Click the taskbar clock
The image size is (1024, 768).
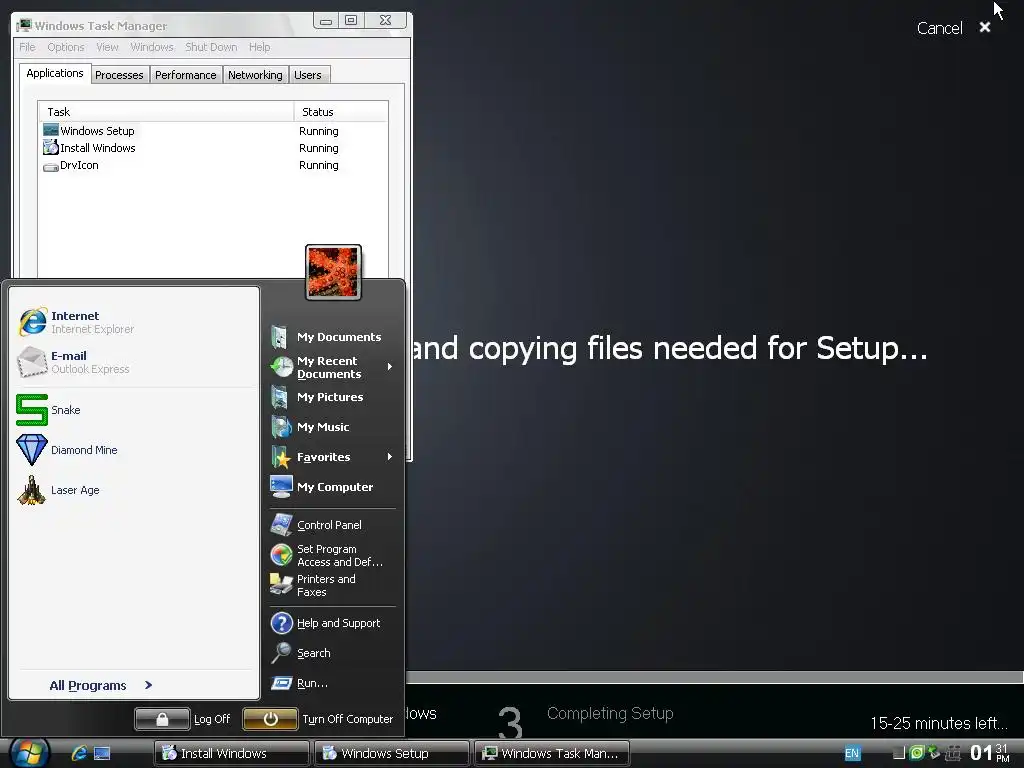(x=990, y=753)
